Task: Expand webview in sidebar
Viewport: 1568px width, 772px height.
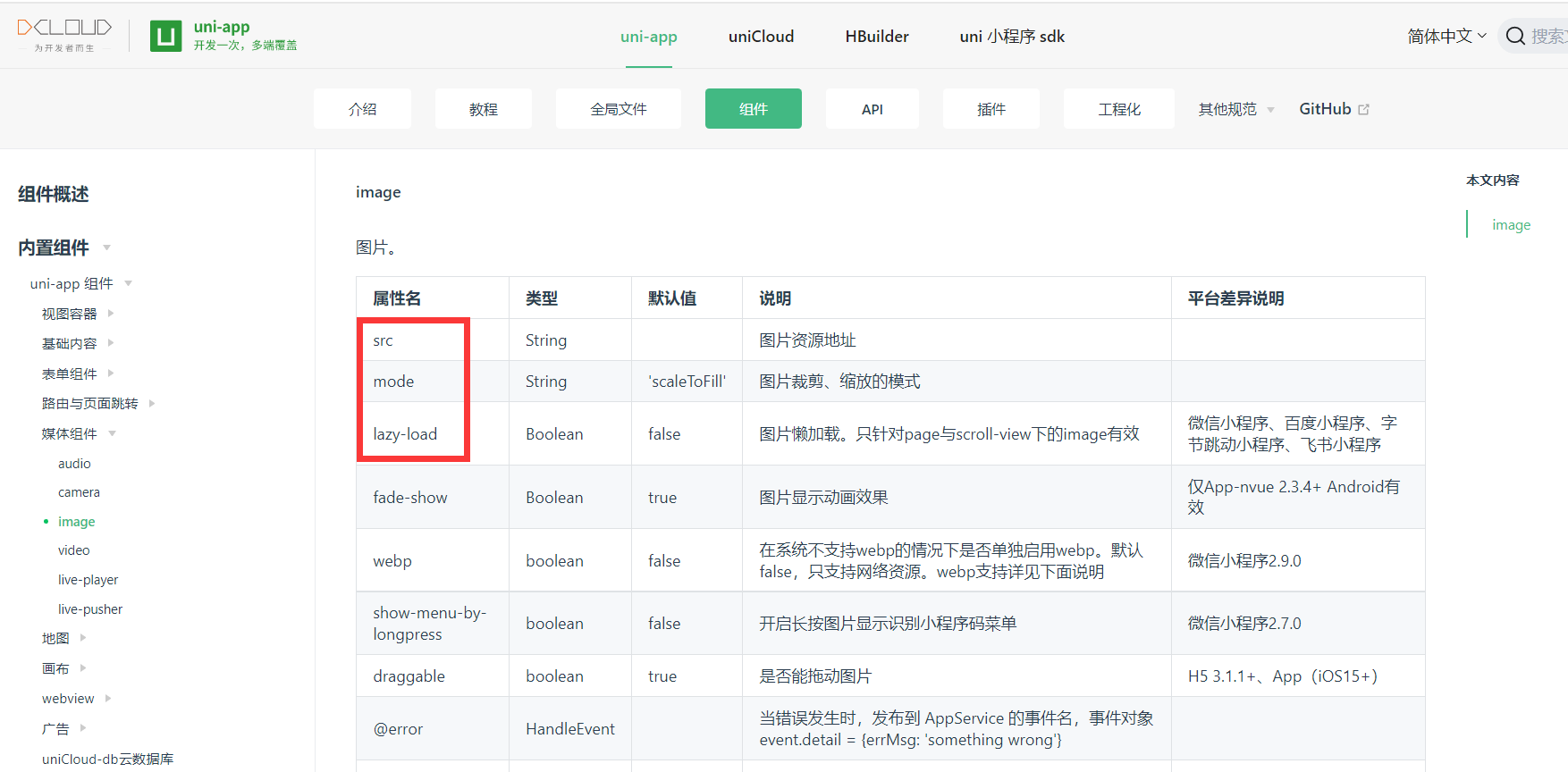Action: (108, 699)
